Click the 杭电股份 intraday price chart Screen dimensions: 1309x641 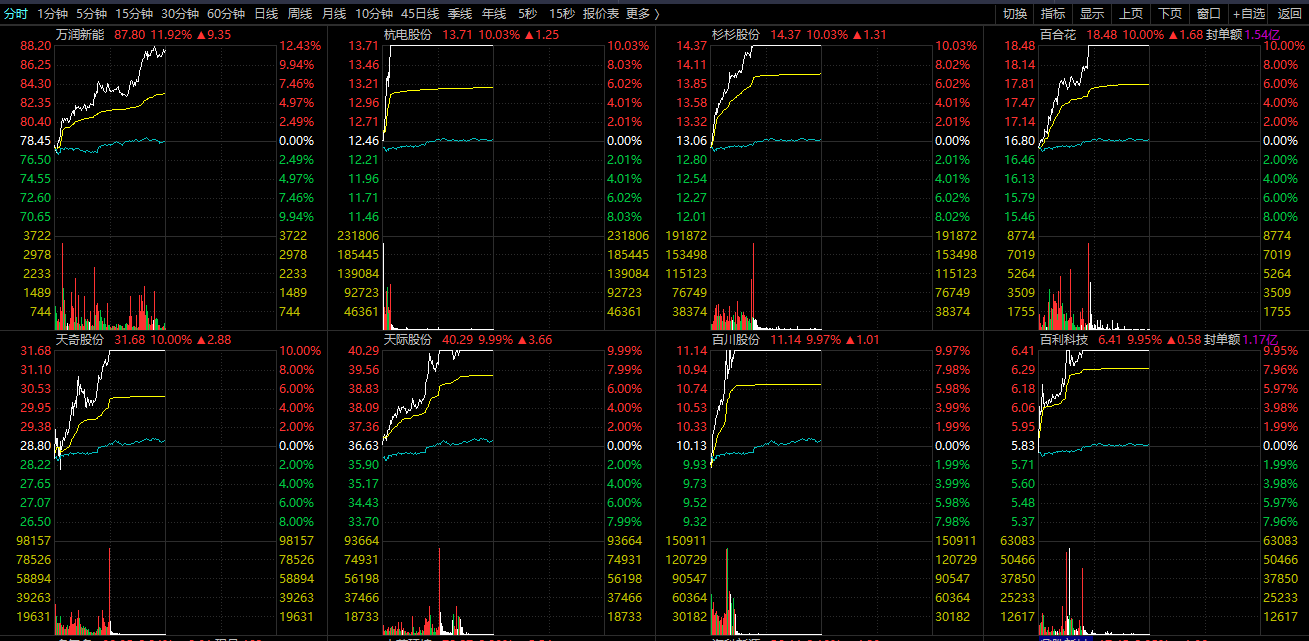click(x=493, y=140)
